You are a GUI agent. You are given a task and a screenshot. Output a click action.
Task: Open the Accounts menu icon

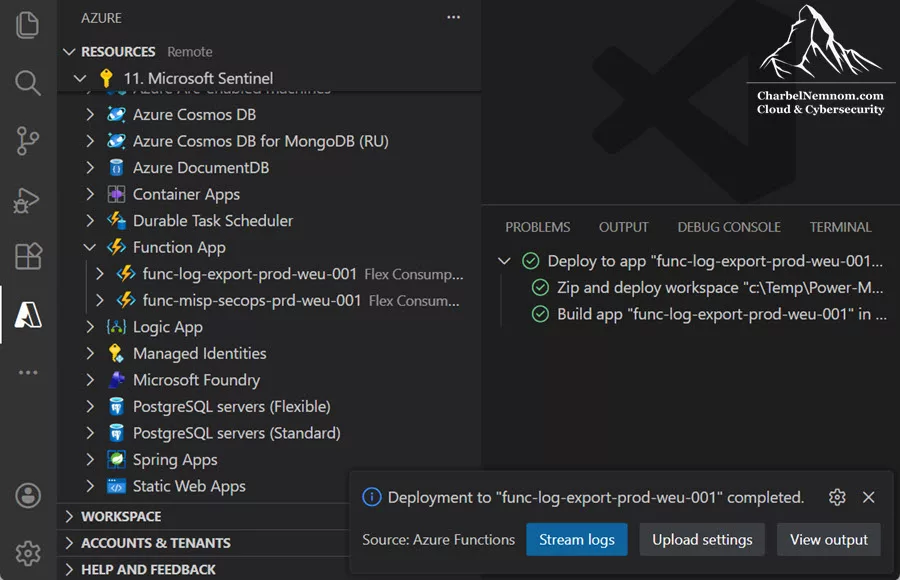pos(28,495)
